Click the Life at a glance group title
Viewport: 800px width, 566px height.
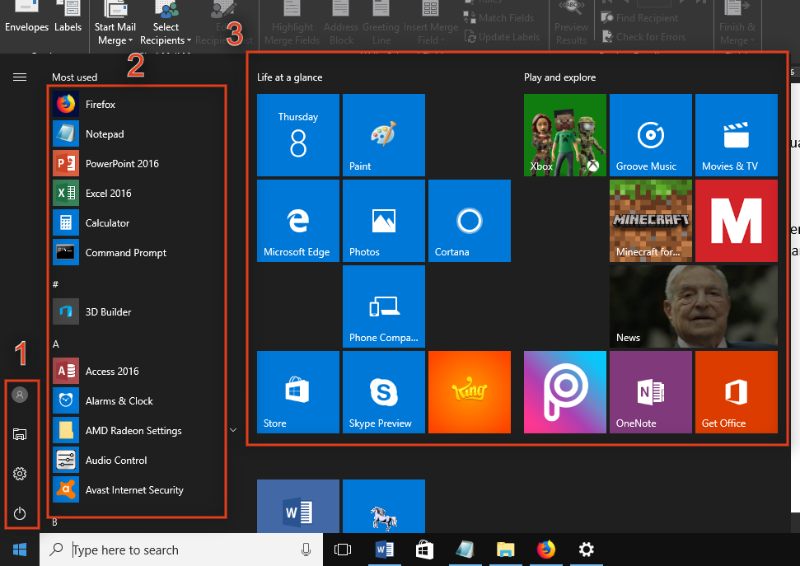click(290, 78)
